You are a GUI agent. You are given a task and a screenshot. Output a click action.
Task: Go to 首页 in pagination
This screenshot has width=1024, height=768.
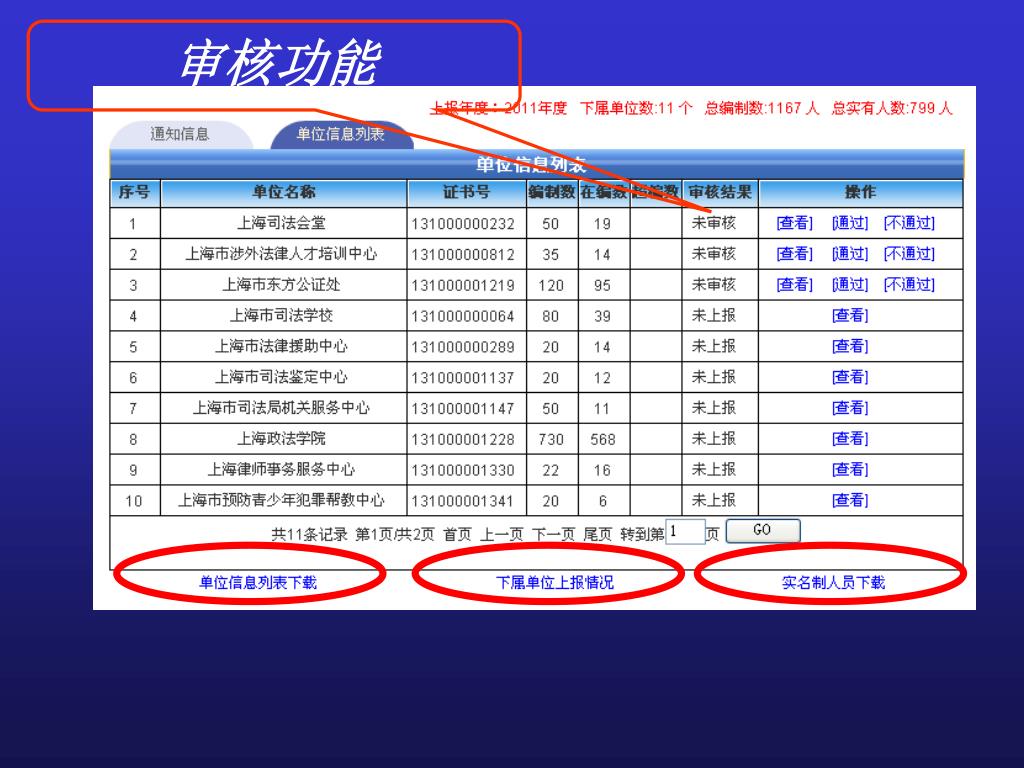(457, 534)
